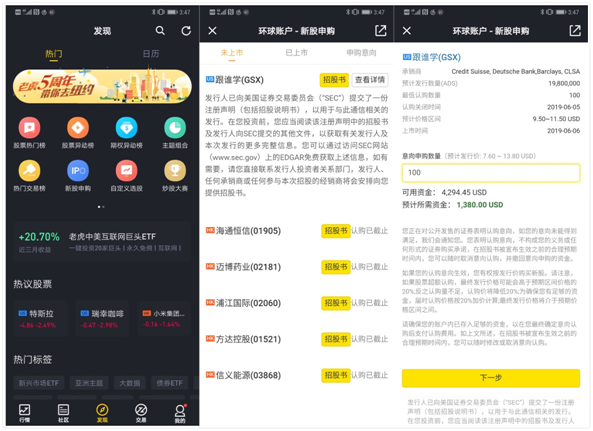Open the 招股书 for 方达控股(01521)
Screen dimensions: 593x431
click(x=335, y=339)
